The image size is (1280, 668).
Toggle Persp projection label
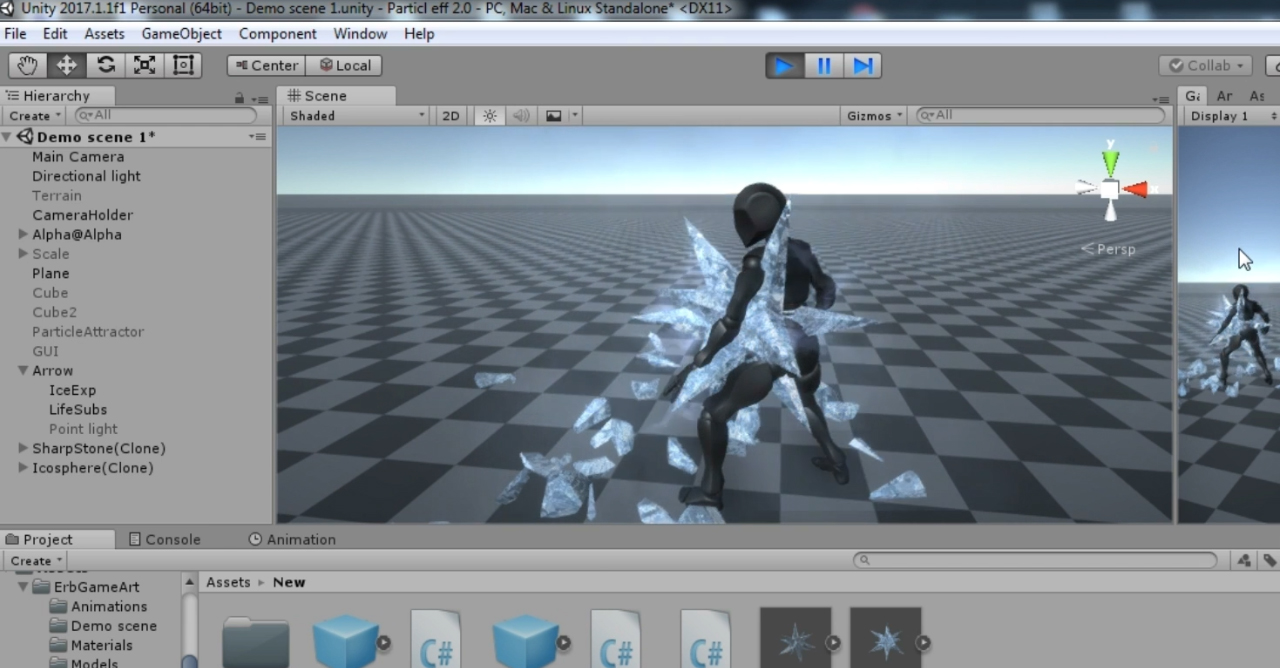[x=1109, y=249]
